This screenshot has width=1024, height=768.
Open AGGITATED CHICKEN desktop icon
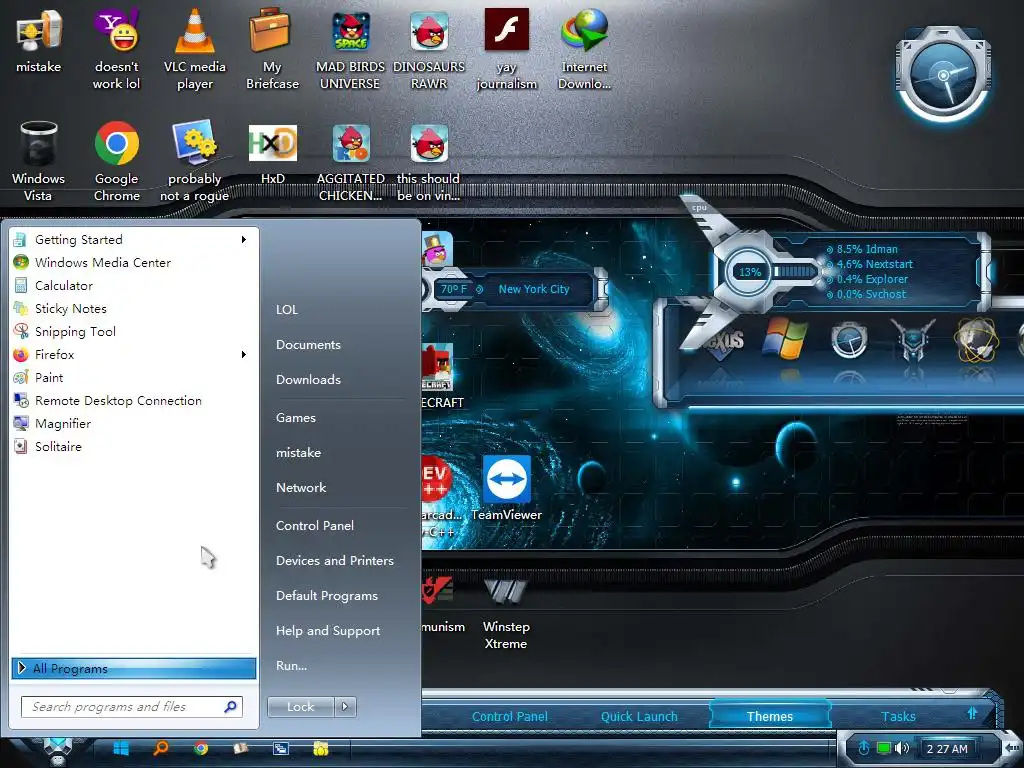pyautogui.click(x=351, y=144)
